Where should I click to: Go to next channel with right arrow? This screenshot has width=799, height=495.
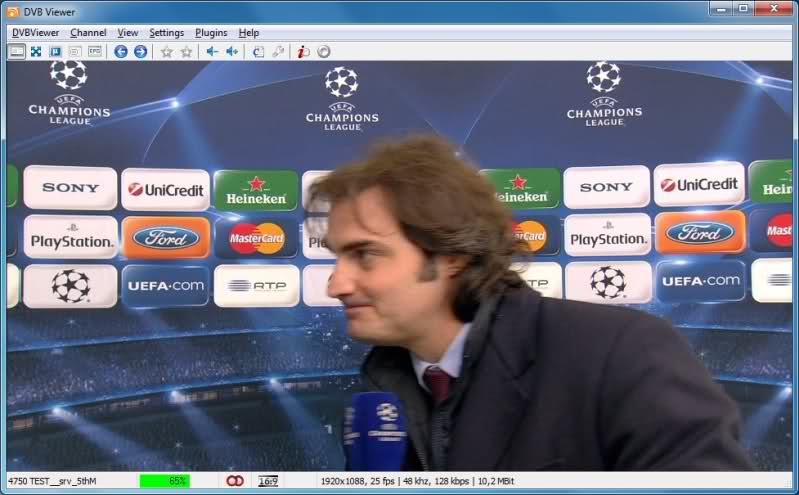click(x=140, y=51)
